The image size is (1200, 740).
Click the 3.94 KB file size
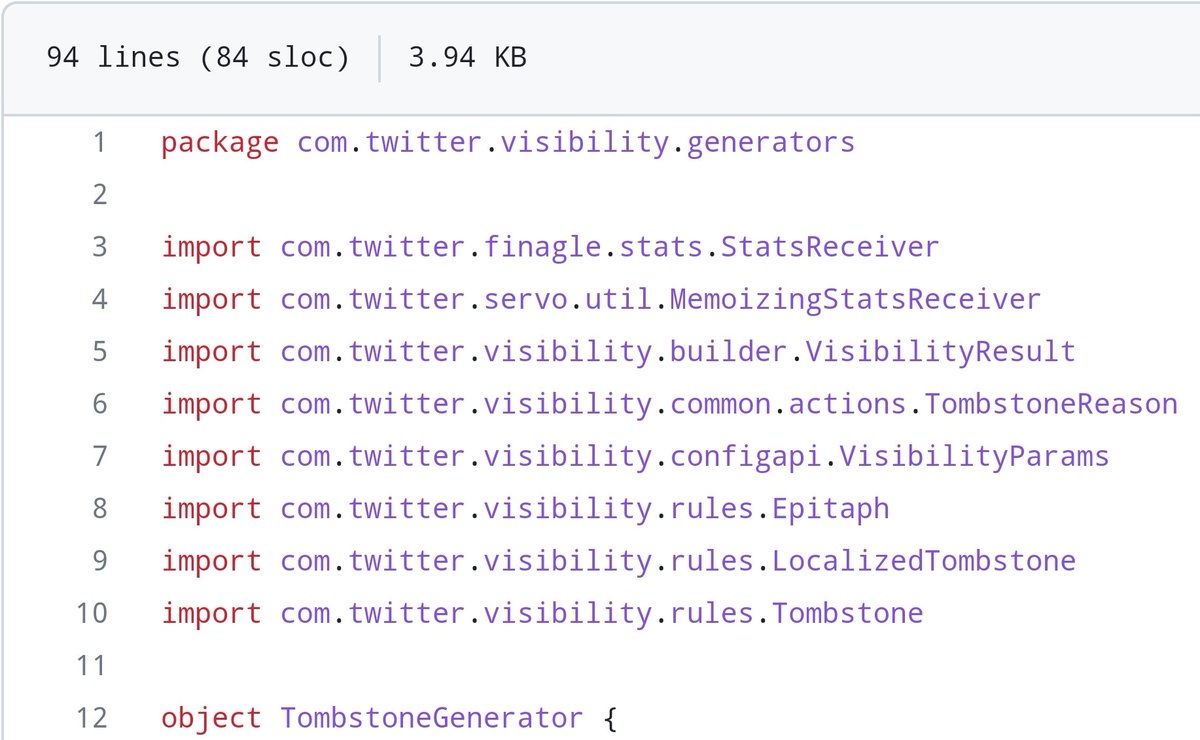pos(467,57)
